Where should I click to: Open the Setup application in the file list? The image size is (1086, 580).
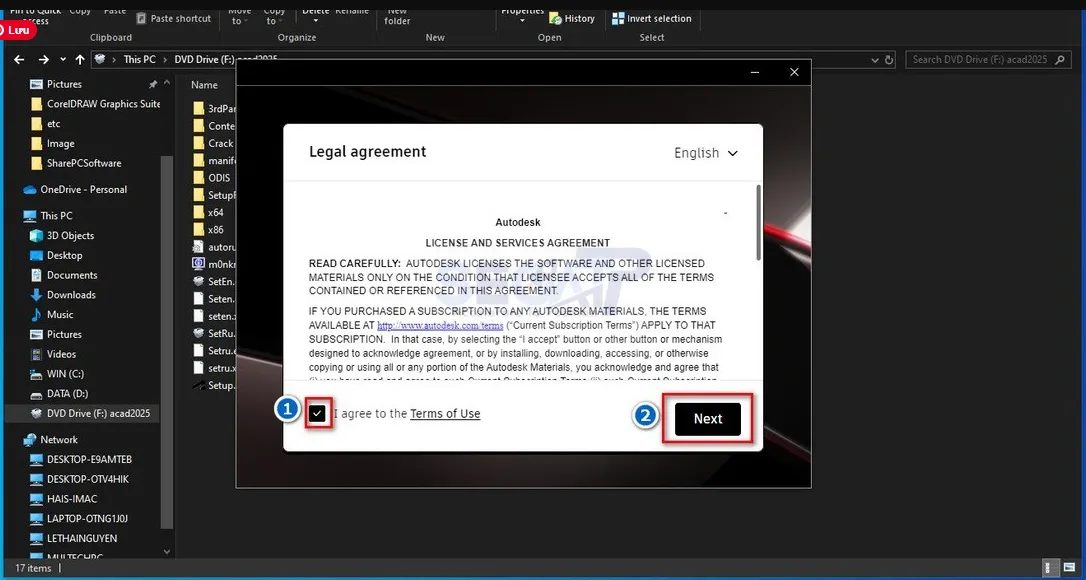219,385
